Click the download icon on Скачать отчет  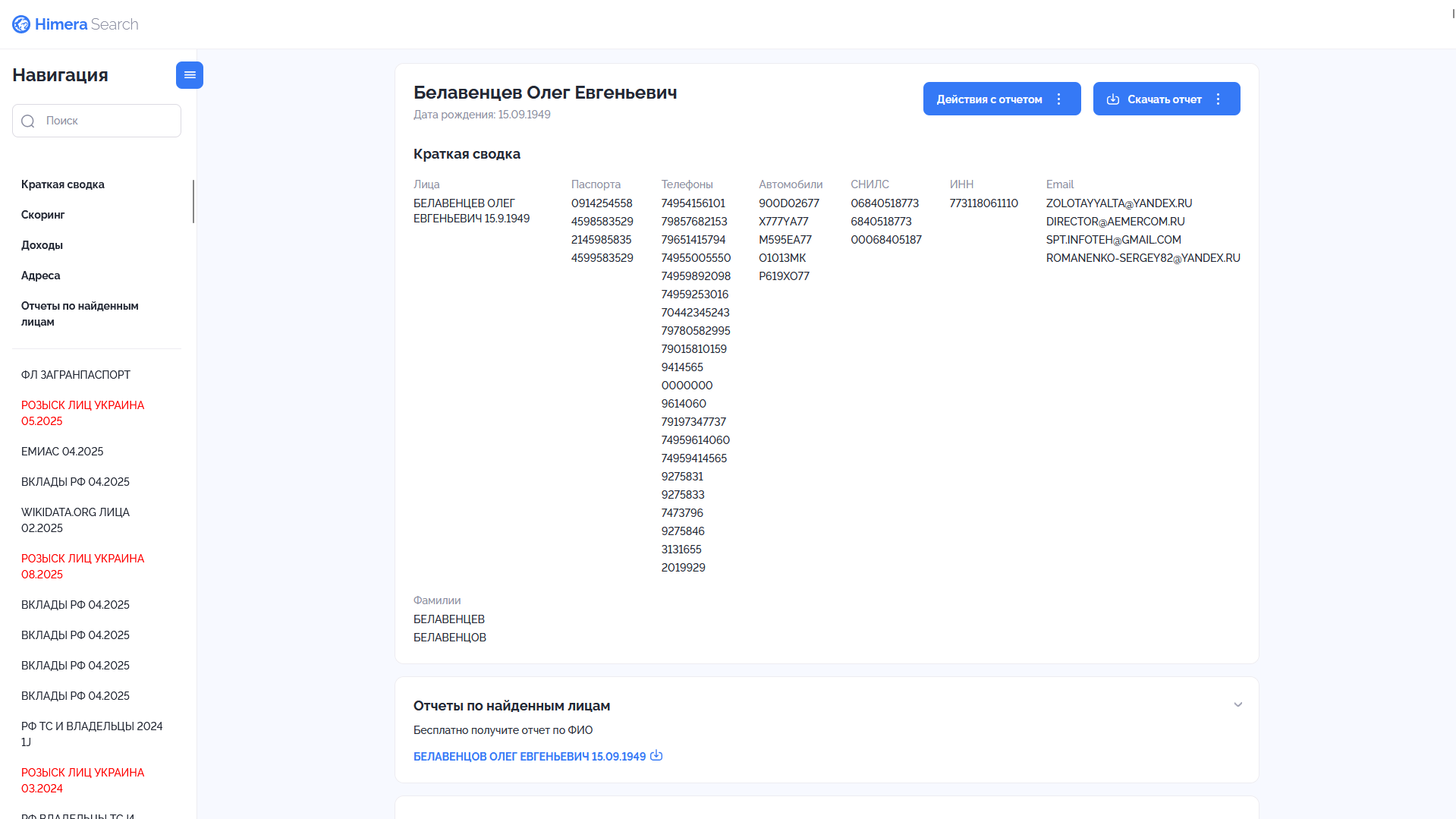click(x=1113, y=99)
